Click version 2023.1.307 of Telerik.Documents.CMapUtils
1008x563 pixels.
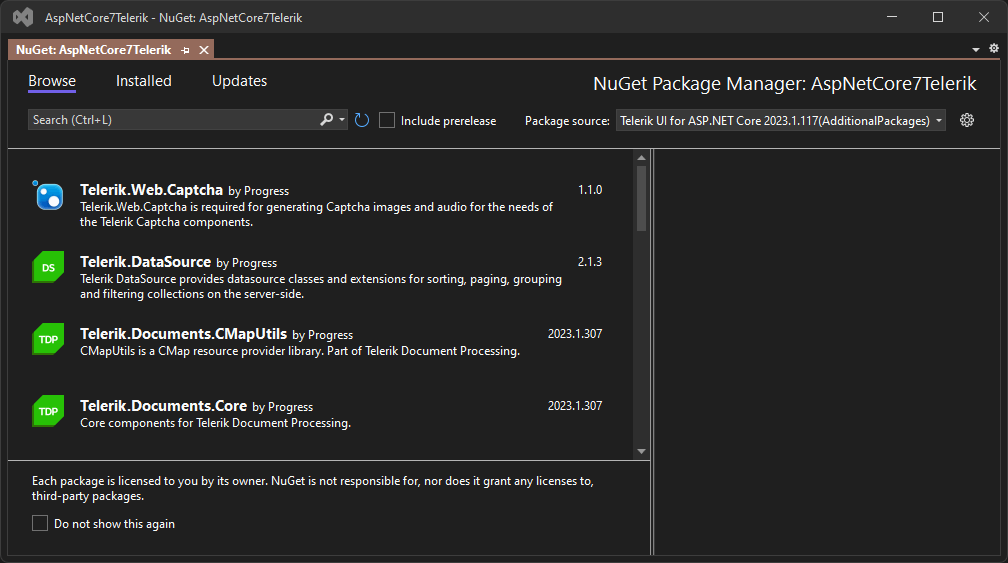pyautogui.click(x=575, y=334)
